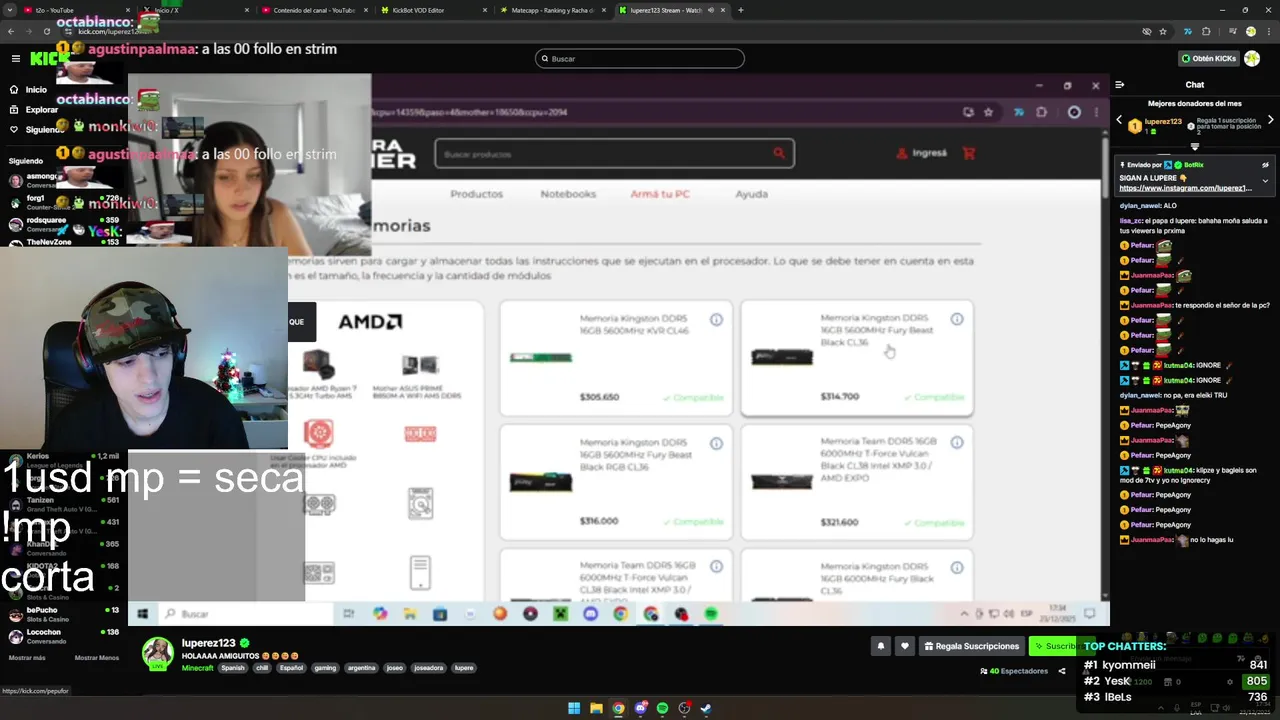This screenshot has height=720, width=1280.
Task: Open Chrome on the bottom taskbar
Action: coord(618,708)
